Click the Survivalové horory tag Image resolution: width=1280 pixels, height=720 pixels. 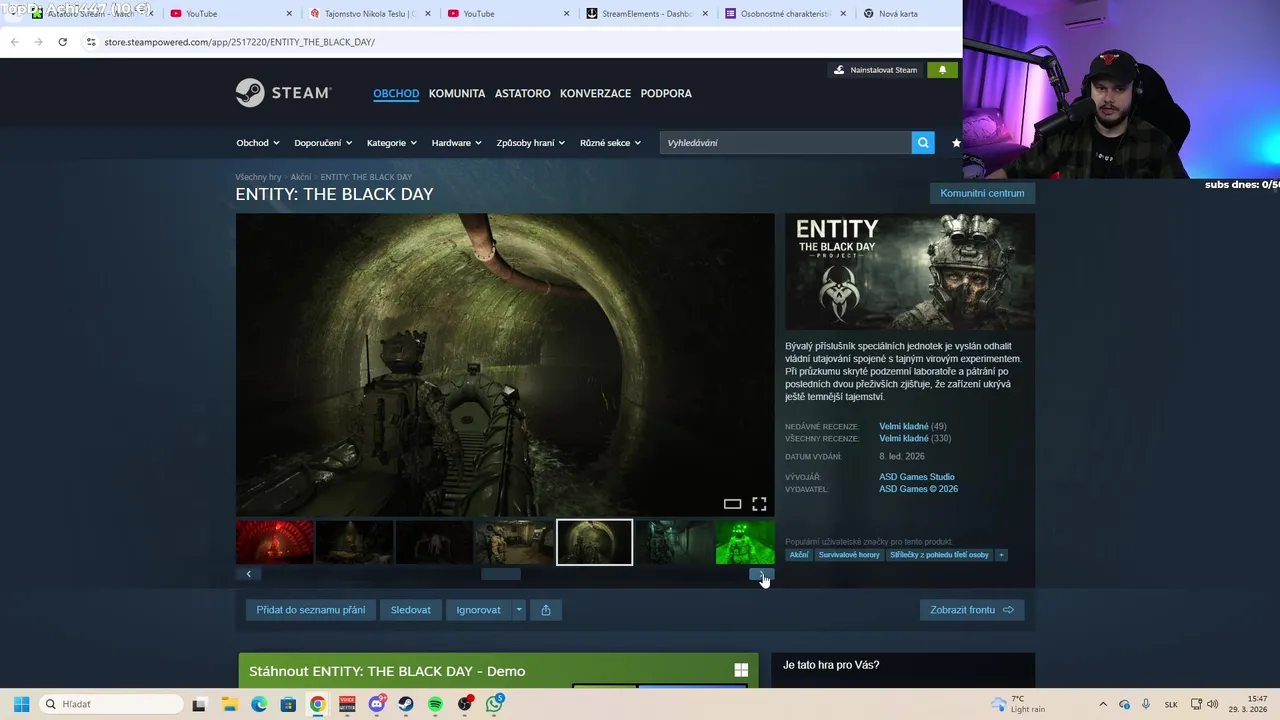pyautogui.click(x=849, y=555)
